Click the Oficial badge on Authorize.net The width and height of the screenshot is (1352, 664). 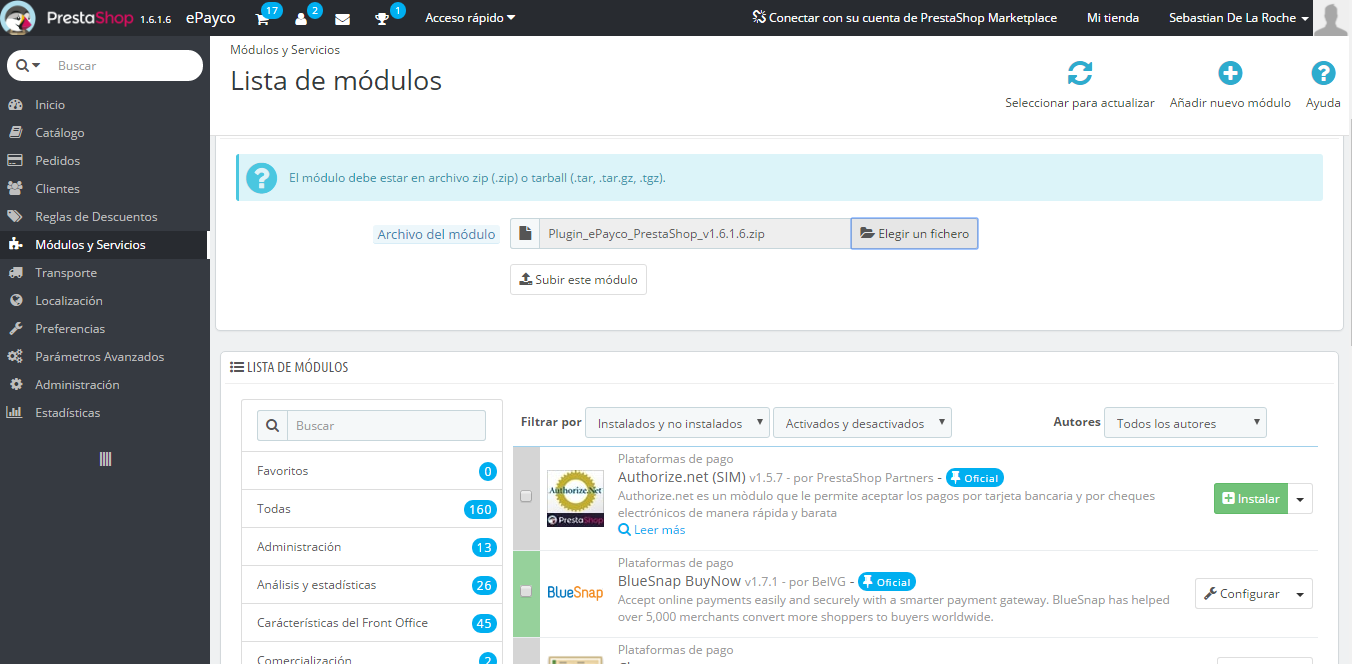975,478
